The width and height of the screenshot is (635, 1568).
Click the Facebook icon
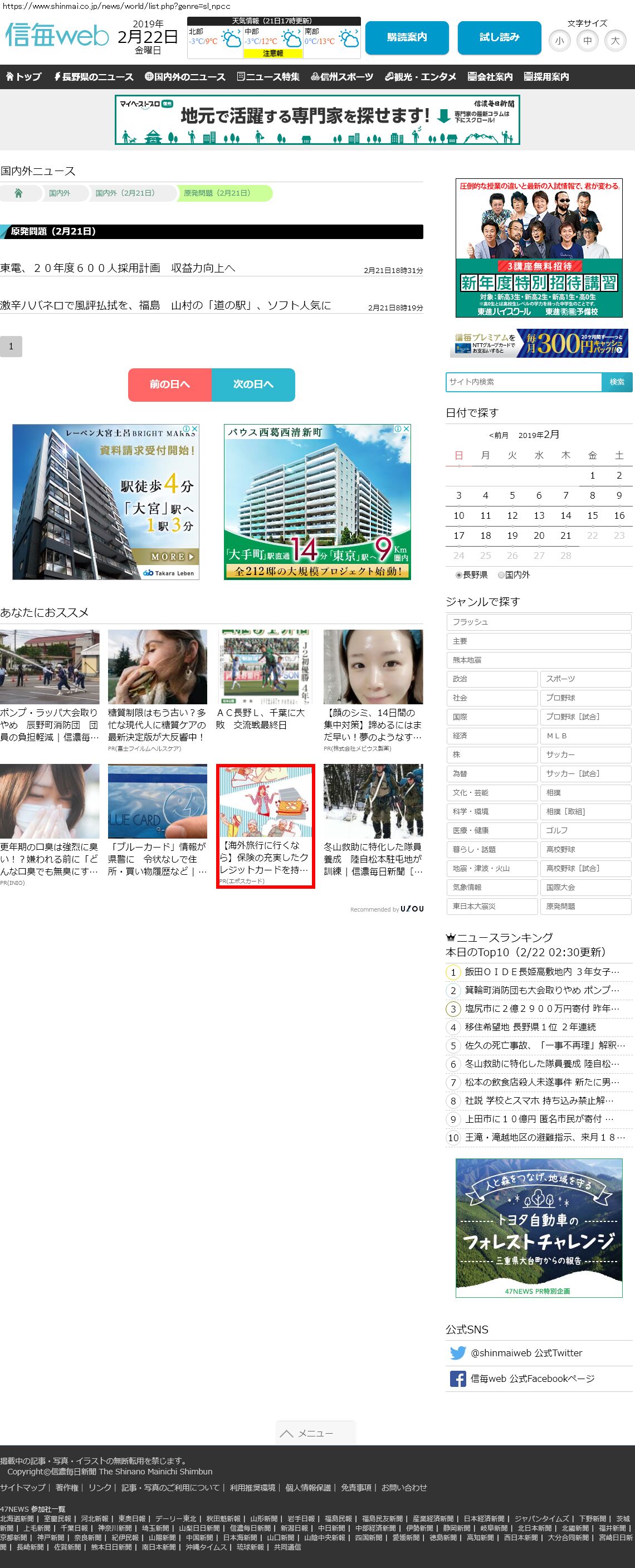pos(457,1378)
